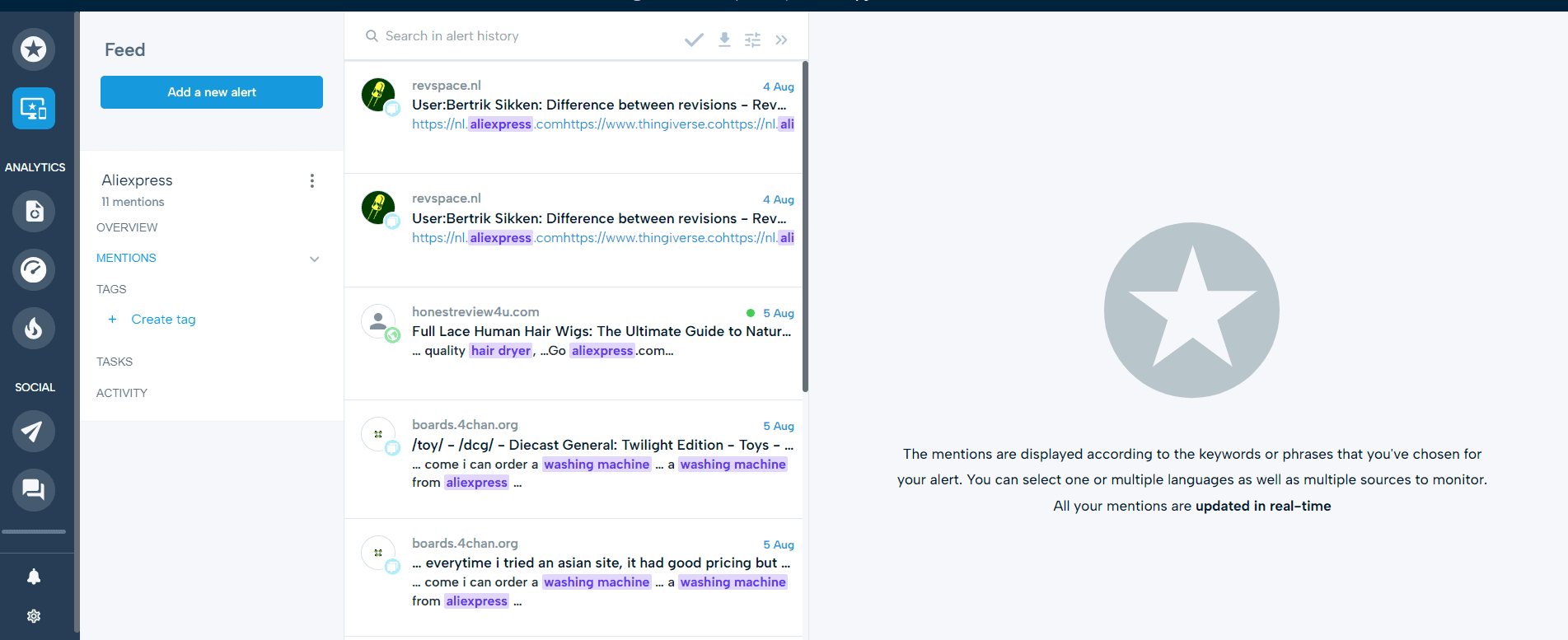The height and width of the screenshot is (640, 1568).
Task: Expand the Mentions chevron dropdown
Action: click(x=314, y=259)
